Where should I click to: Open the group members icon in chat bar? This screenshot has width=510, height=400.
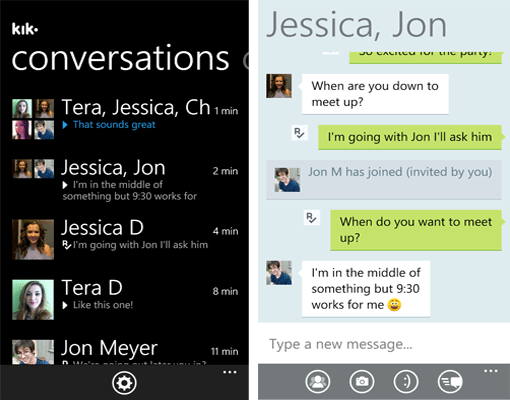click(318, 381)
